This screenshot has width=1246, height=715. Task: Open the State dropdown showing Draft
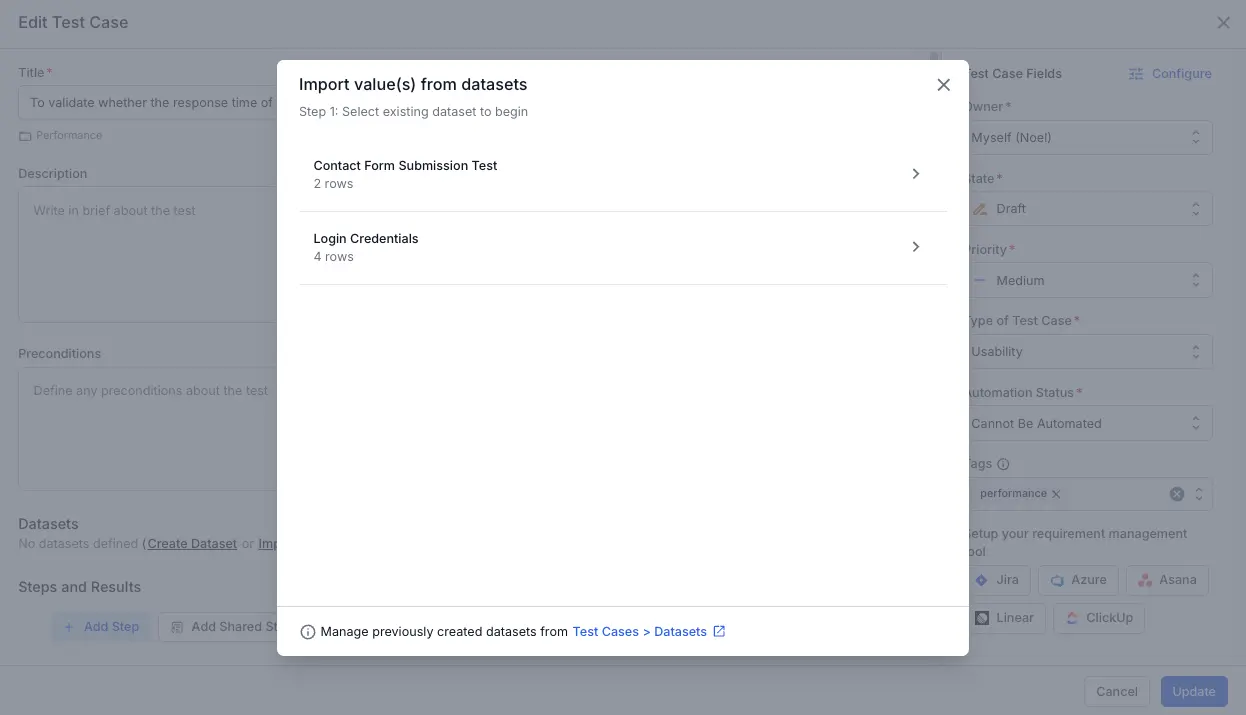[1090, 209]
